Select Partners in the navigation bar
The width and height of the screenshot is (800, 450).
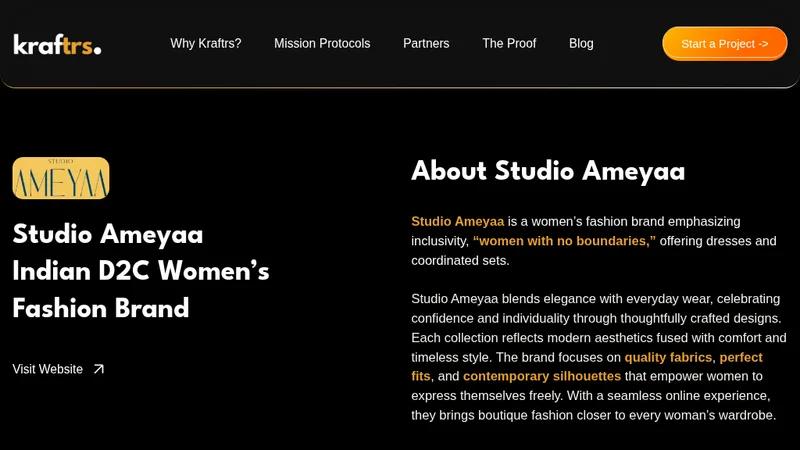426,43
